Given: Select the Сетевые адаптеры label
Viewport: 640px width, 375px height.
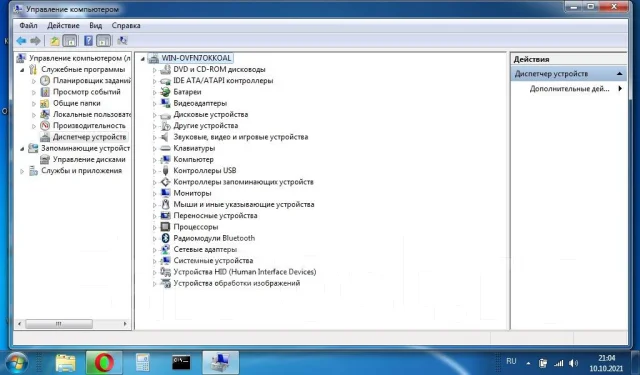Looking at the screenshot, I should (x=205, y=249).
